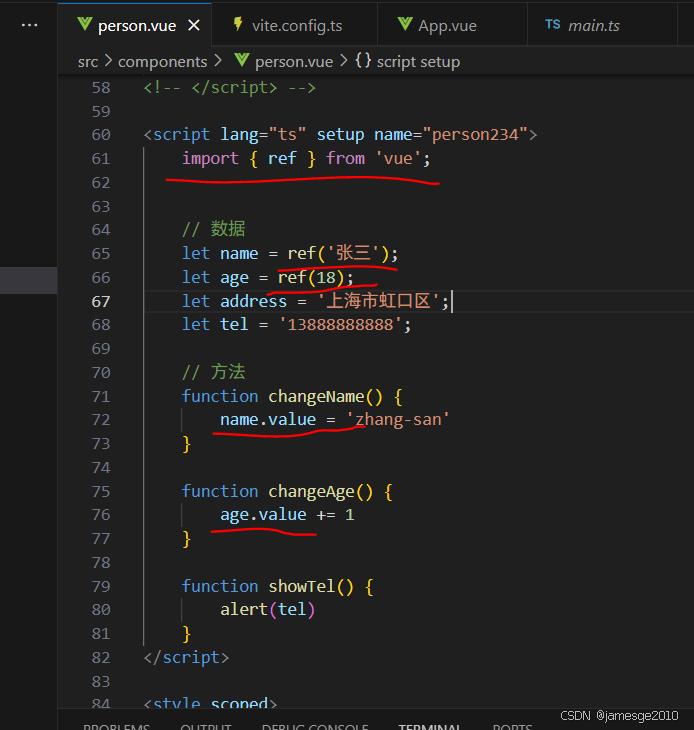Viewport: 694px width, 730px height.
Task: Click the '张三' string on line 65
Action: tap(354, 254)
